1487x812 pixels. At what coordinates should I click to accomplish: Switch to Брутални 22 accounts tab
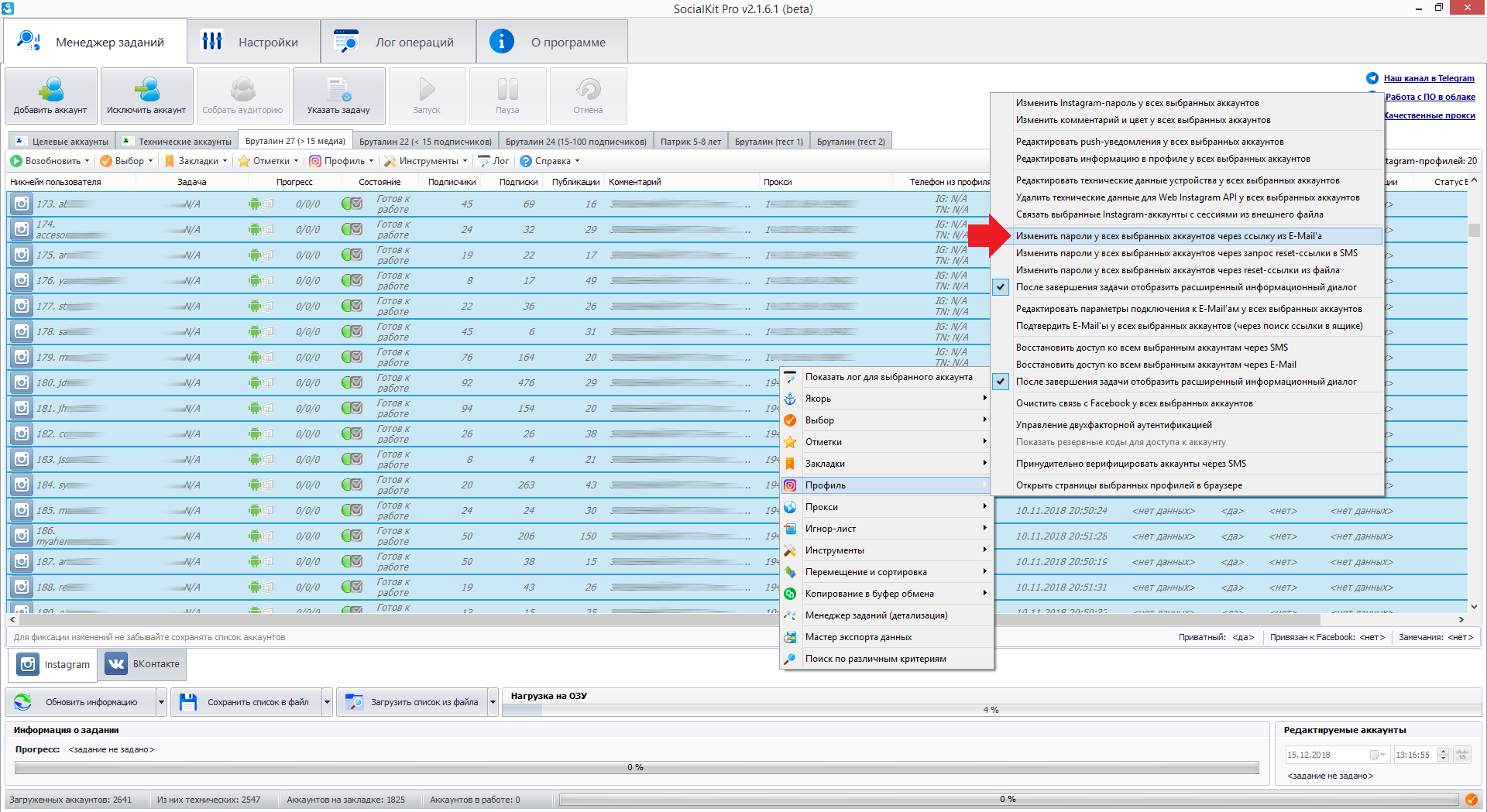coord(425,142)
